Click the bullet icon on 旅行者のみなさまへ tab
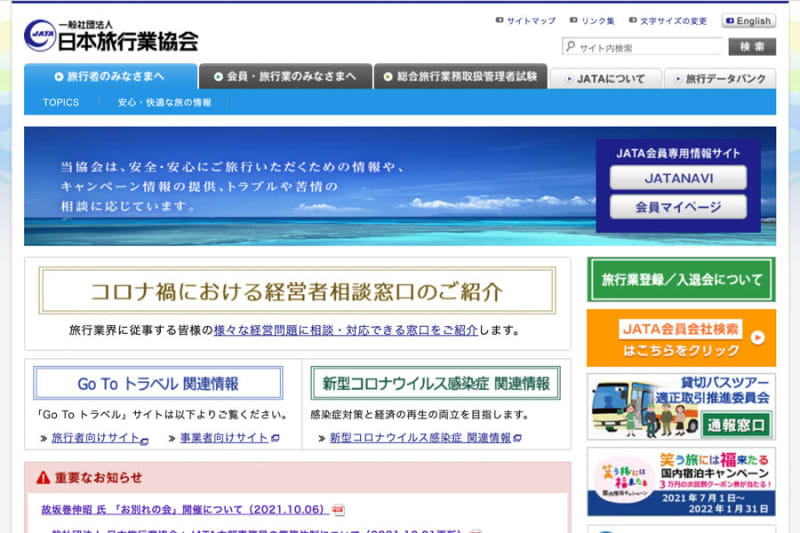Viewport: 800px width, 533px height. [x=59, y=77]
